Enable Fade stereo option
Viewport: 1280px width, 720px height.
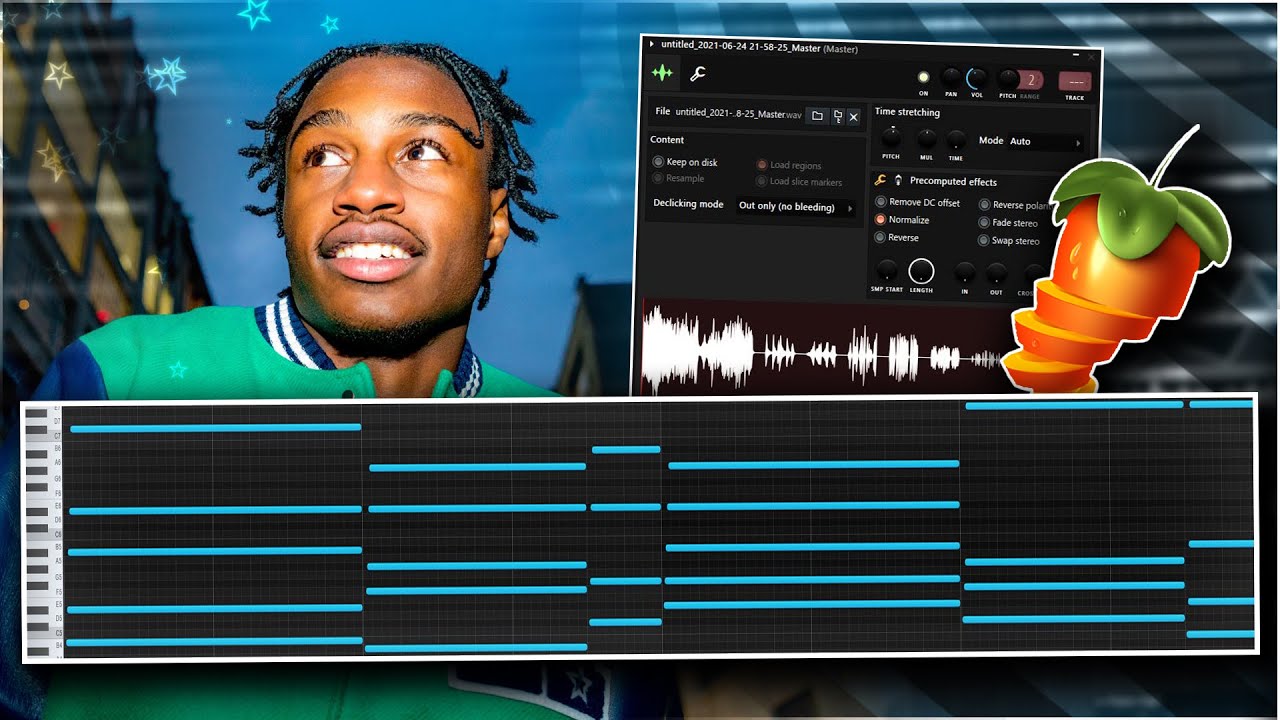(1008, 223)
